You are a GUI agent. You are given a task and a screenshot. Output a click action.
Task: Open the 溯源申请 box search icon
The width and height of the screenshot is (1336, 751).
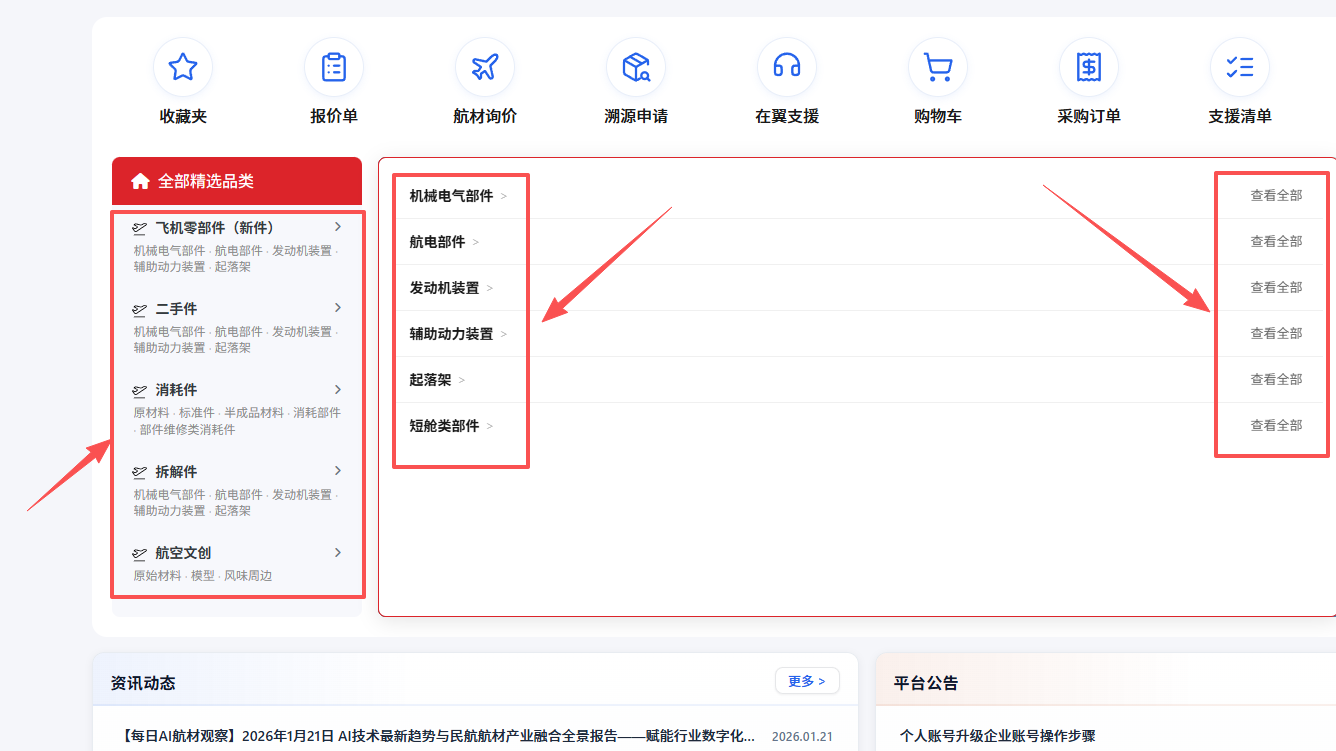[x=636, y=67]
